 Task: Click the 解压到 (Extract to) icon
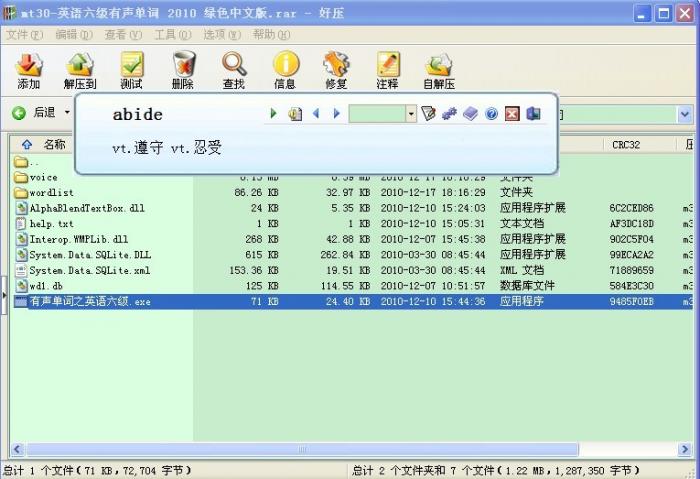click(80, 68)
